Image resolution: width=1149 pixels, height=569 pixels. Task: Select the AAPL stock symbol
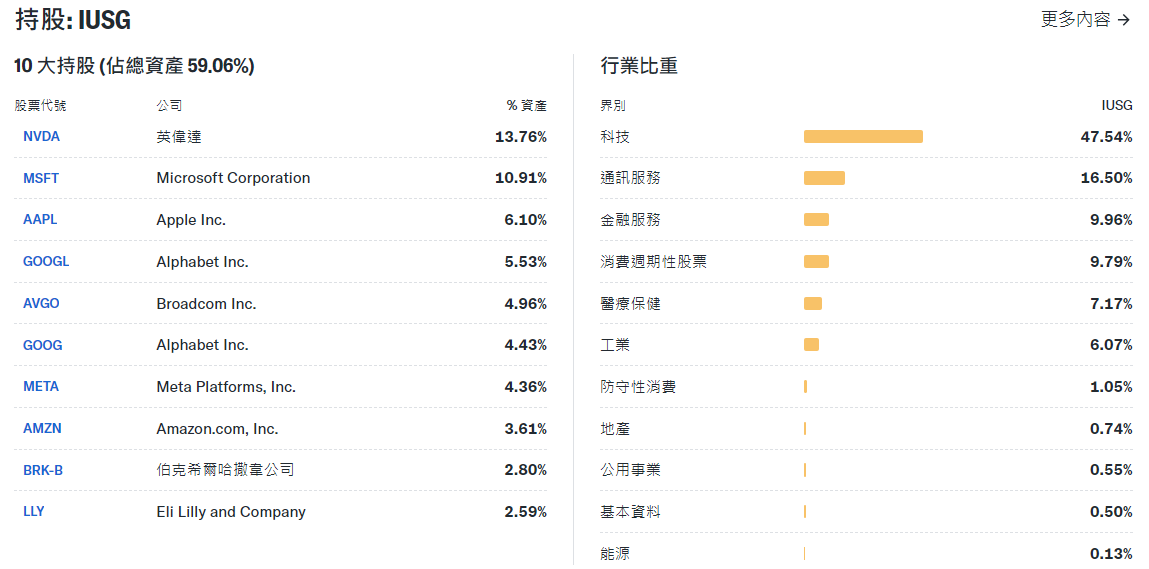click(40, 220)
